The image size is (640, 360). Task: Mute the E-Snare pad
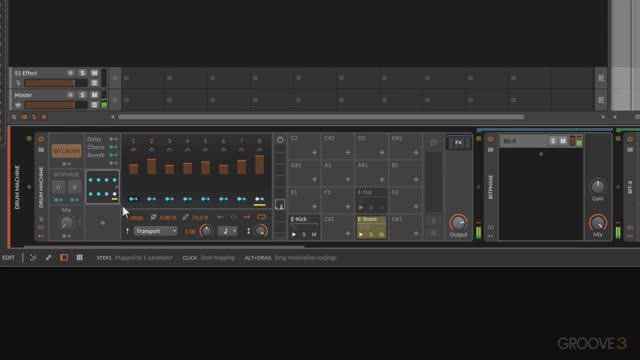click(381, 234)
